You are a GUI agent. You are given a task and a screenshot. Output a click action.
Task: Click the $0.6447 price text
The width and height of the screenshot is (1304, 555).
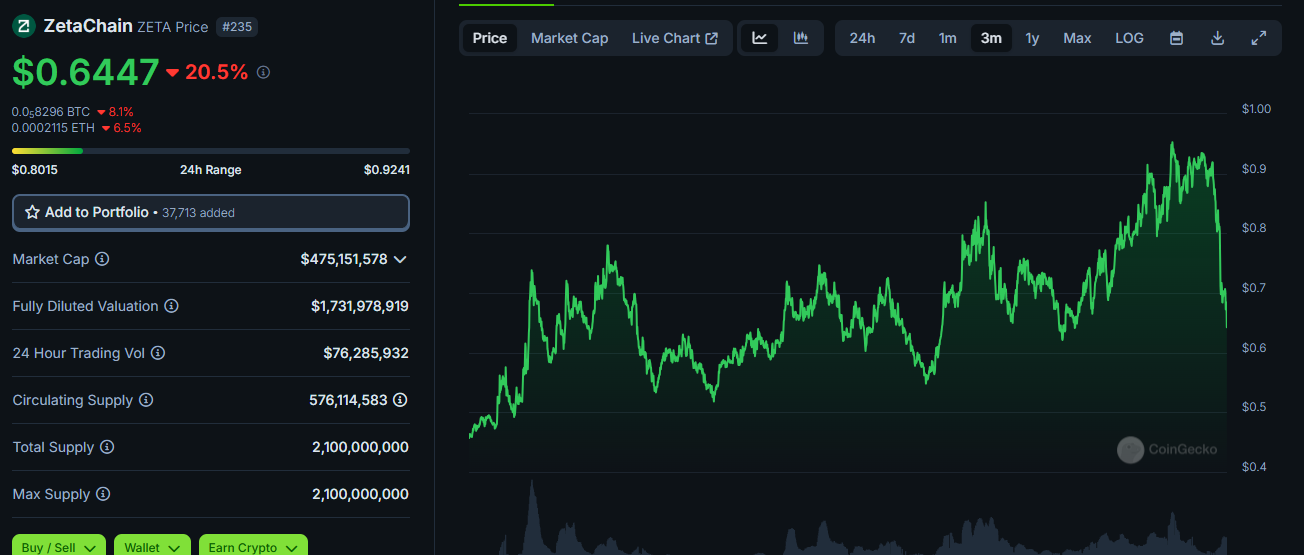coord(85,72)
